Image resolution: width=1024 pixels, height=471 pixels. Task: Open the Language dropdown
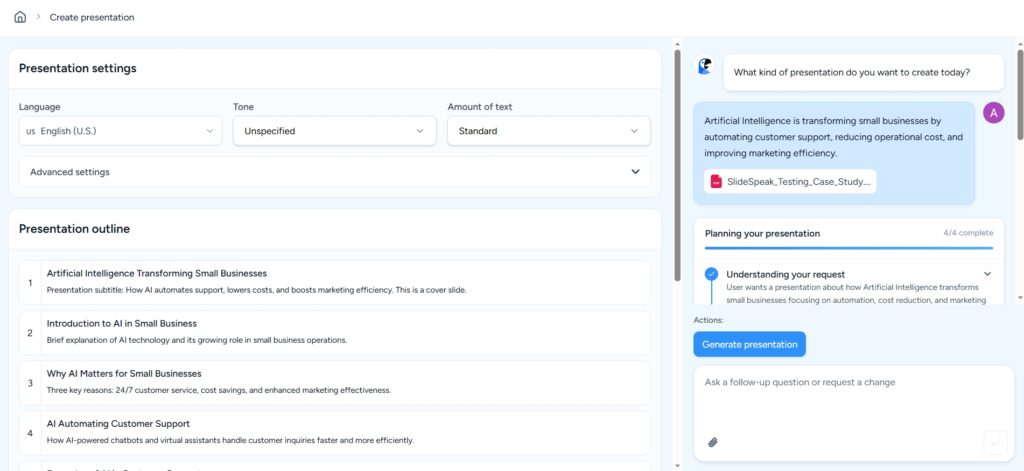(121, 131)
